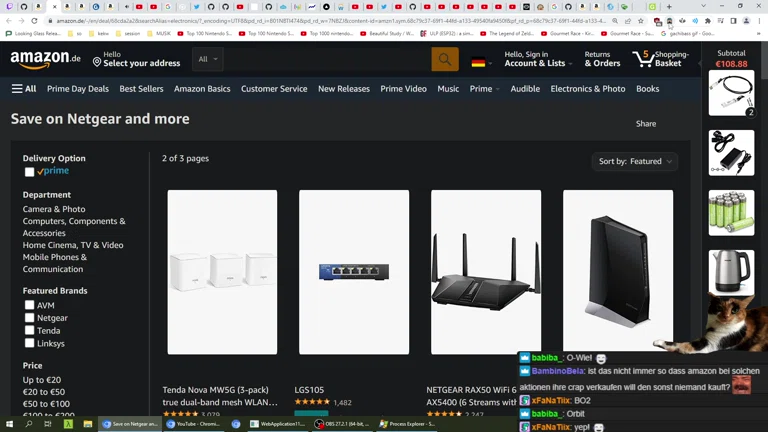
Task: Filter by Mobile Phones & Communication
Action: 55,263
